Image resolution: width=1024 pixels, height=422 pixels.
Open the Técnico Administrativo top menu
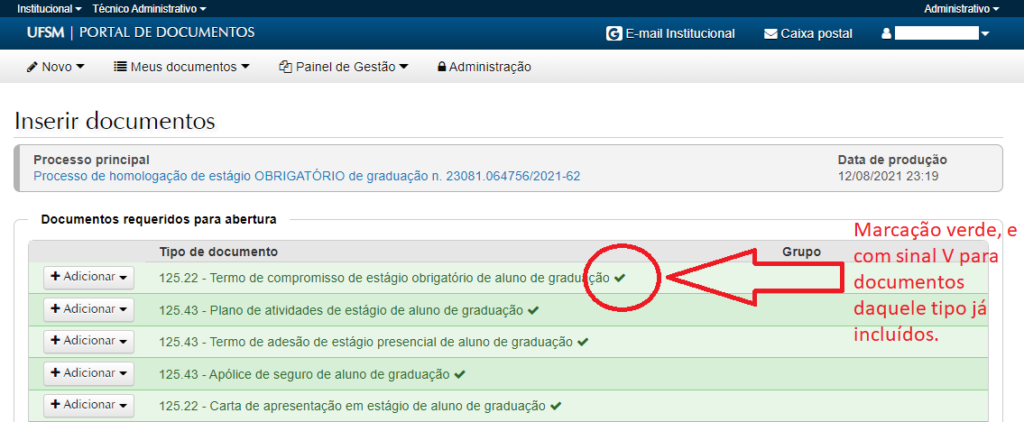(149, 8)
